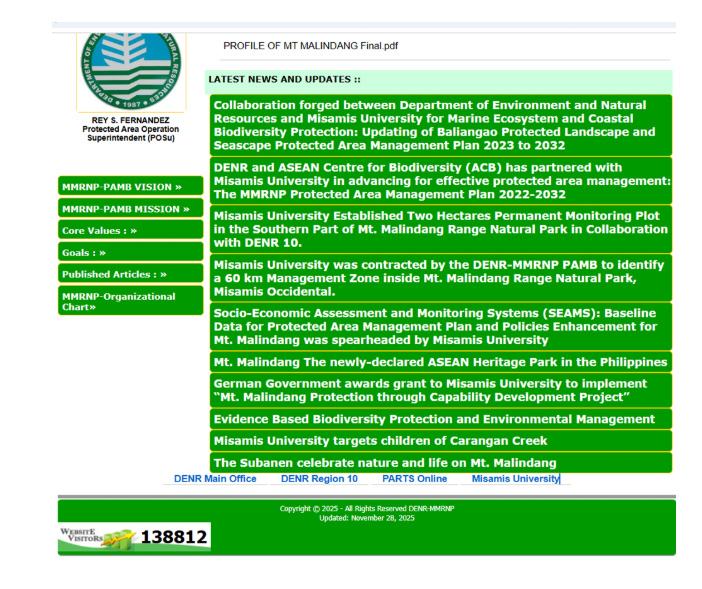702x589 pixels.
Task: Visit the DENR Region 10 link
Action: pyautogui.click(x=319, y=478)
